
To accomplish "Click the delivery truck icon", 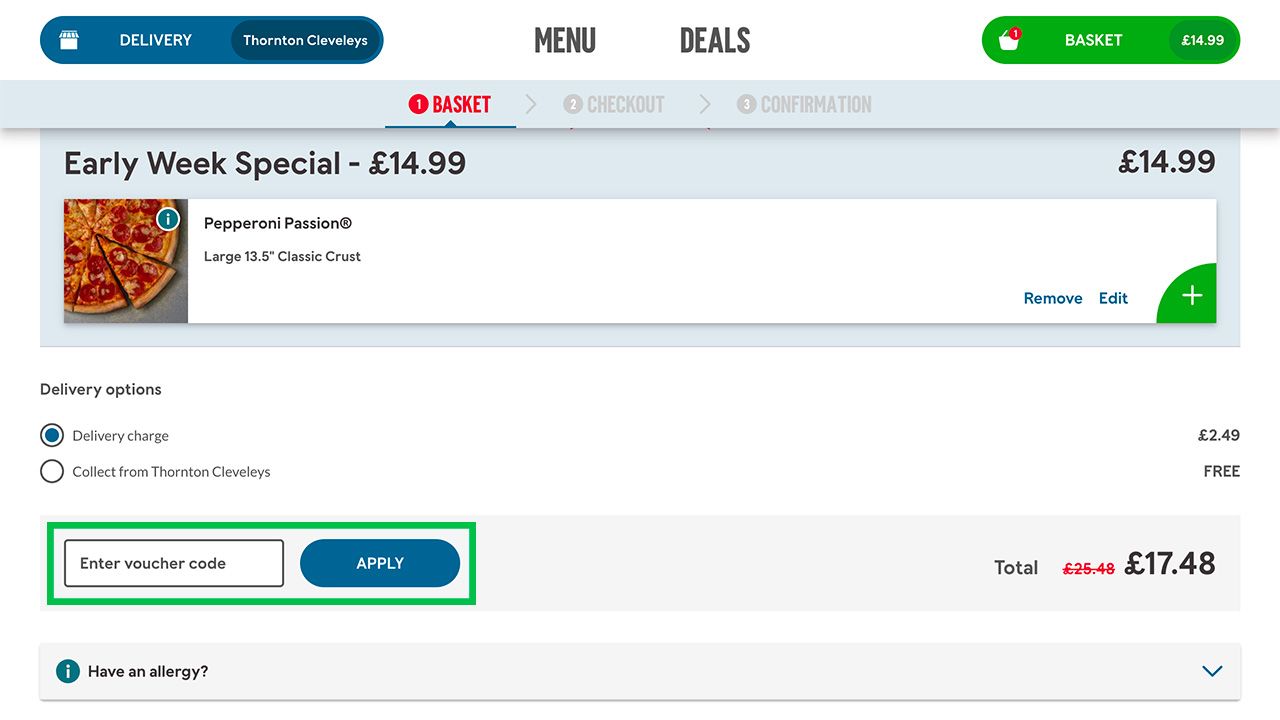I will click(68, 39).
